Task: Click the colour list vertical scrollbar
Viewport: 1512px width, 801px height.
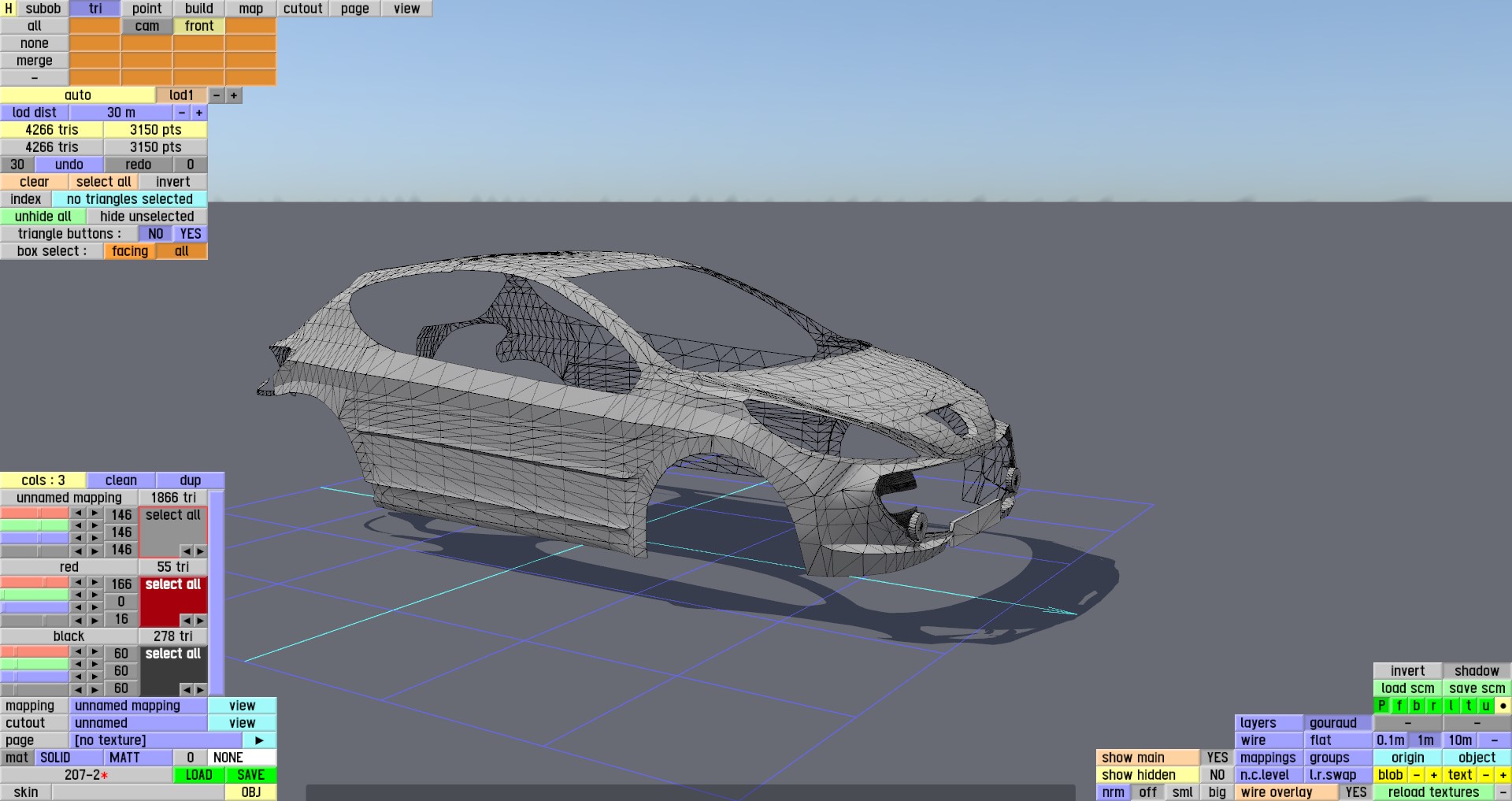Action: [x=217, y=592]
